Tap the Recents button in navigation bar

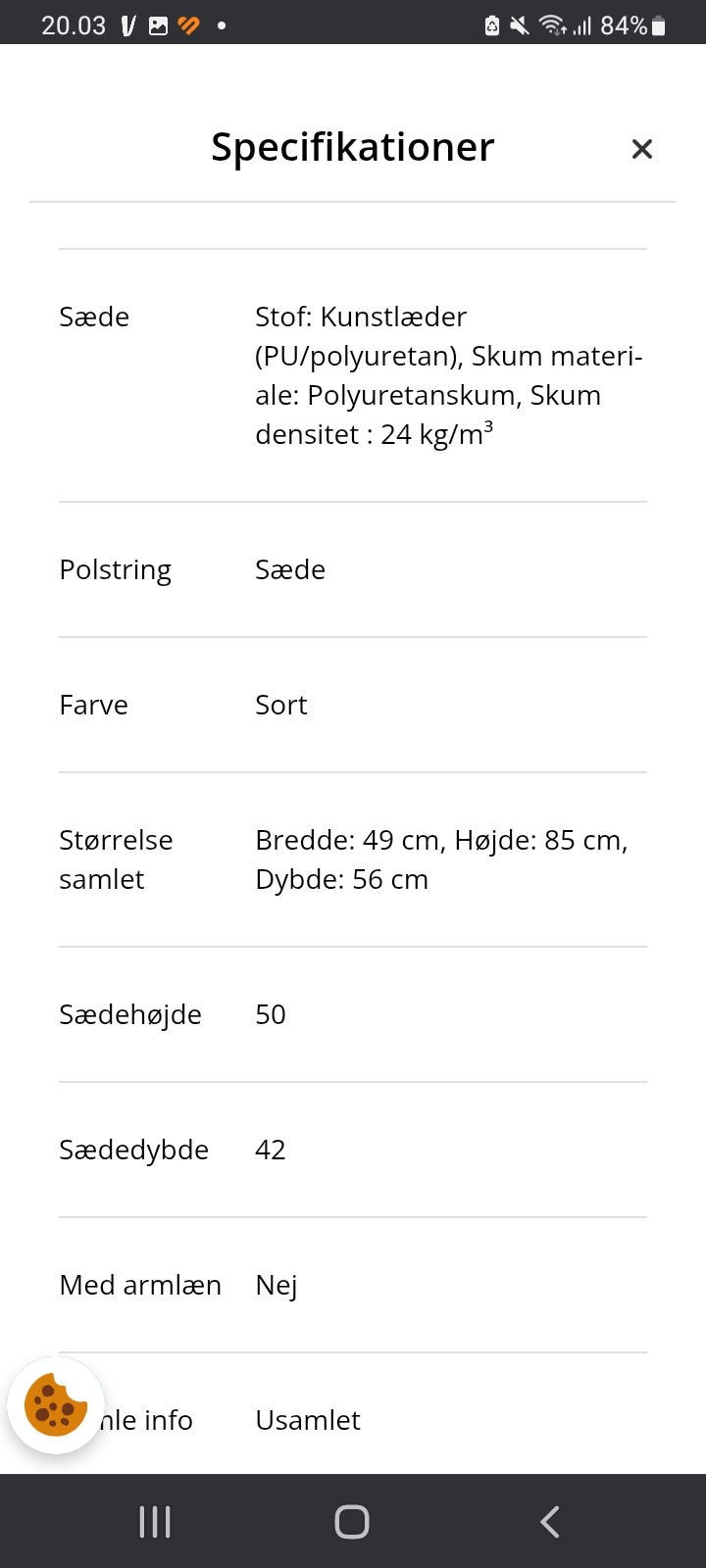pos(154,1521)
